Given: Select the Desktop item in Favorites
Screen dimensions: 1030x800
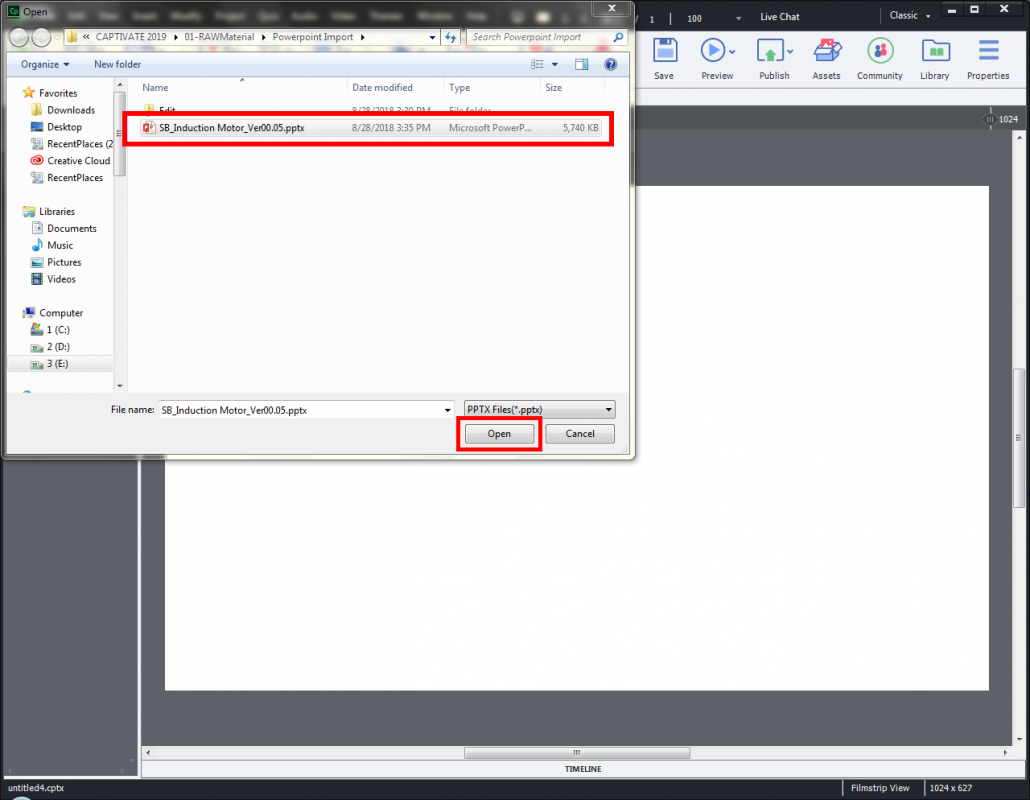Looking at the screenshot, I should pos(65,126).
